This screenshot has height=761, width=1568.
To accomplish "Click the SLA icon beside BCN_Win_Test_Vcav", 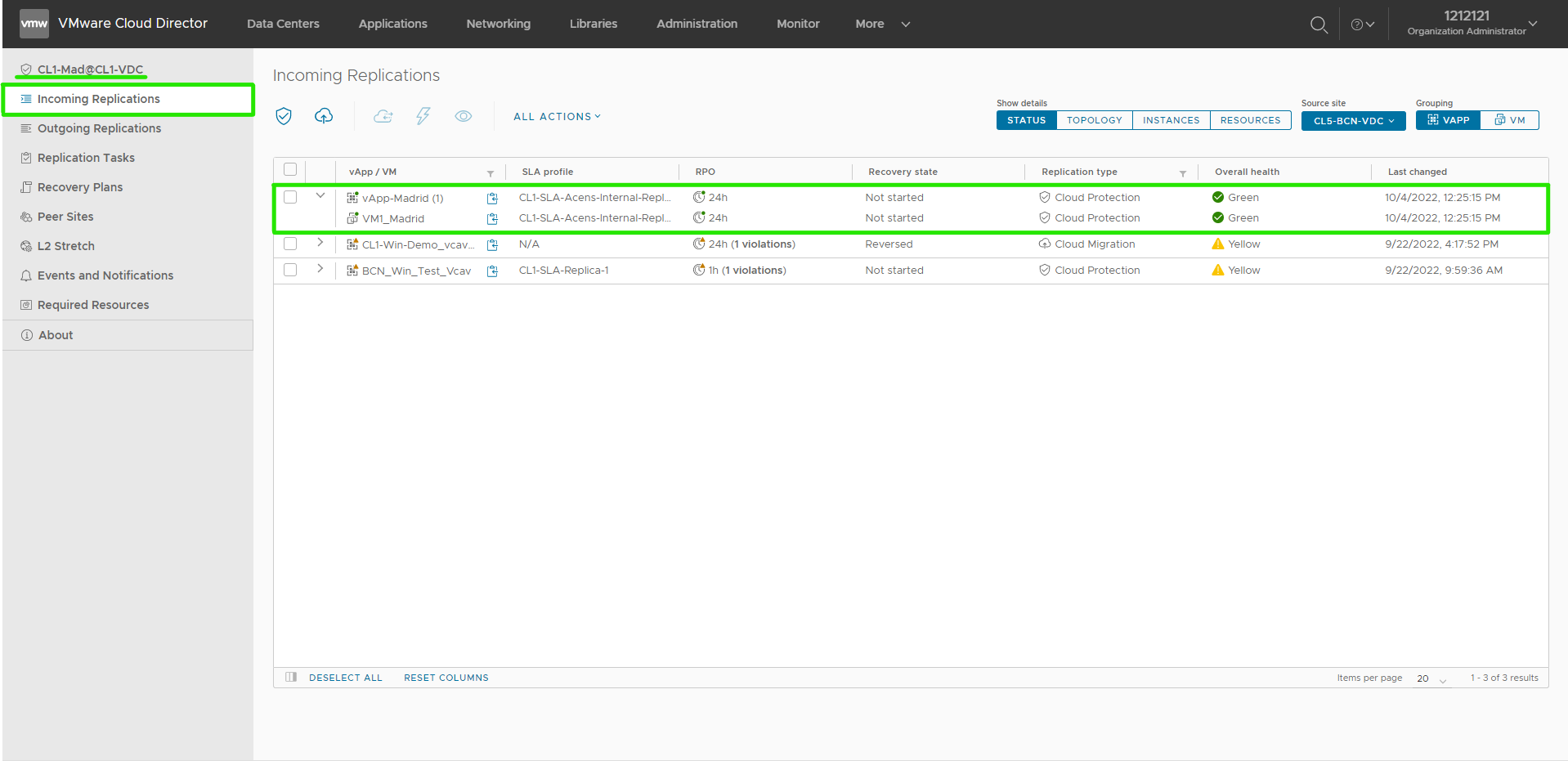I will (x=492, y=271).
